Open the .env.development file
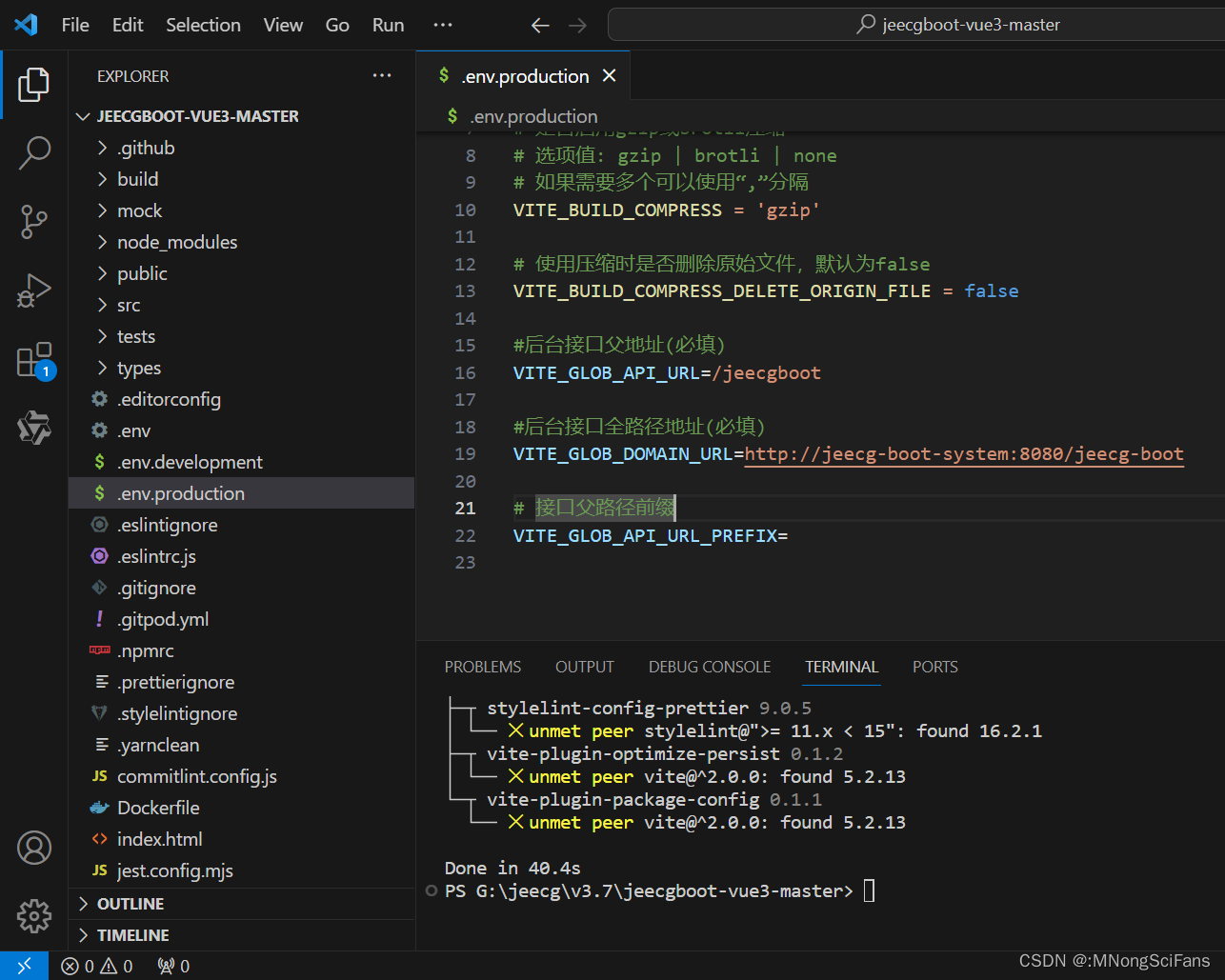1225x980 pixels. [x=242, y=462]
